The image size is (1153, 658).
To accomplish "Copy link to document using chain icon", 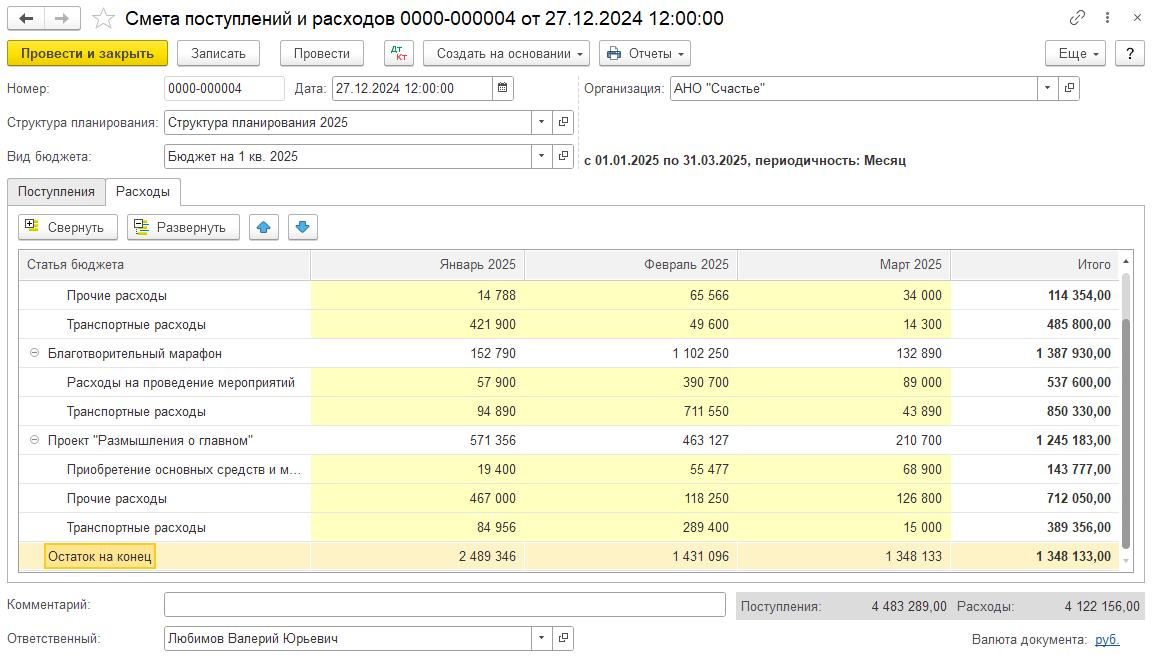I will coord(1077,19).
